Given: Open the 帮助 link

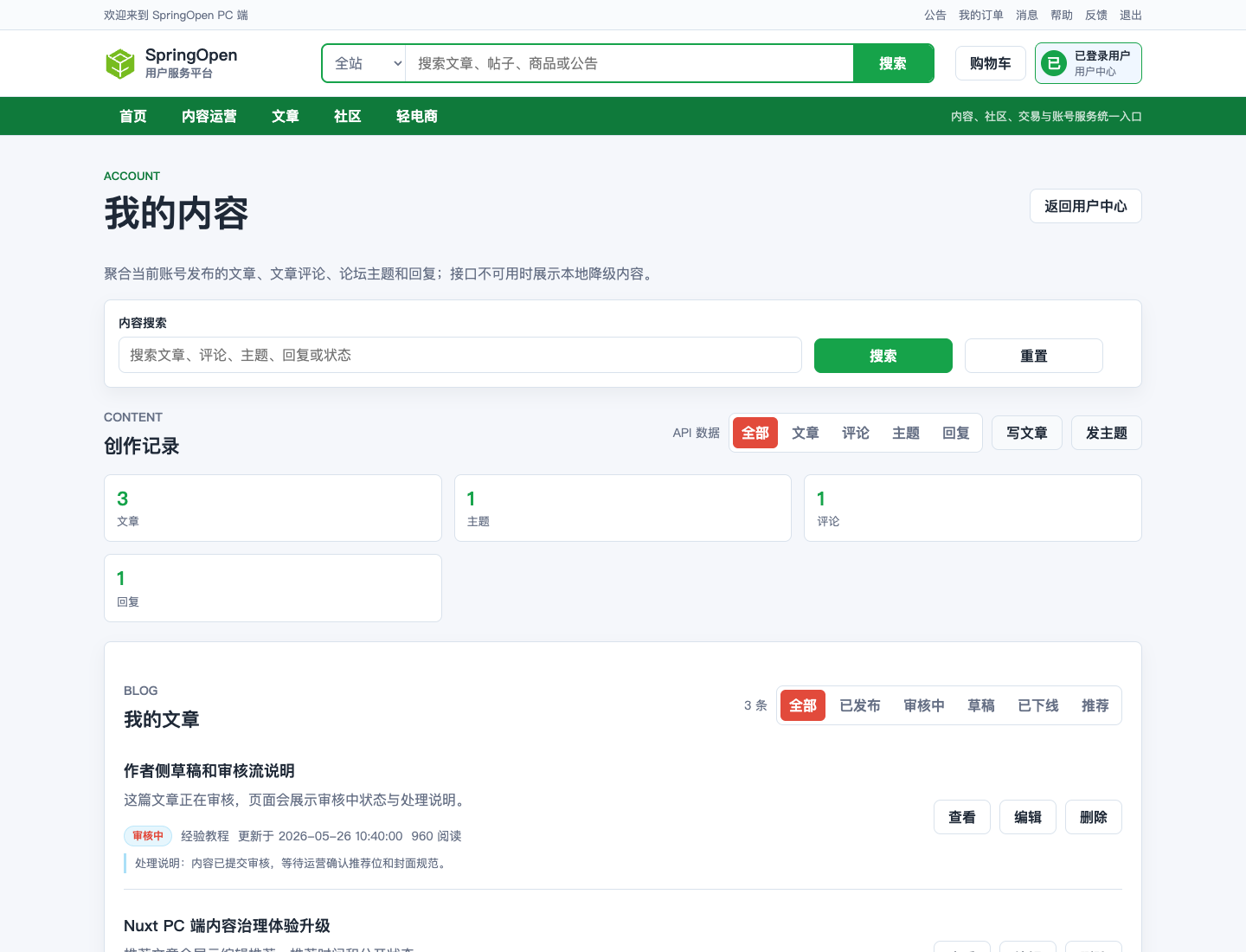Looking at the screenshot, I should (x=1062, y=15).
